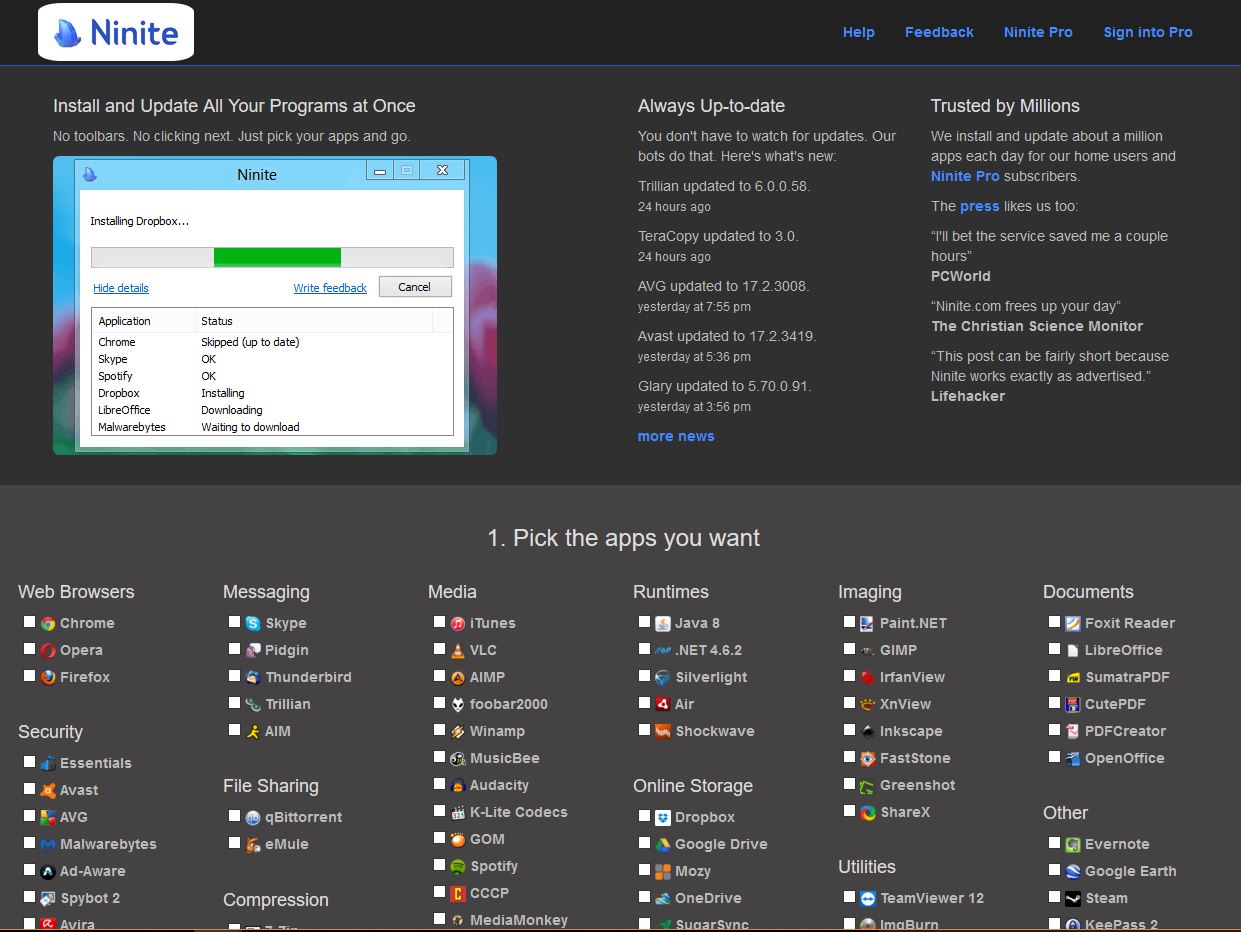Go to Ninite Pro in top navigation
The image size is (1241, 932).
point(1038,32)
